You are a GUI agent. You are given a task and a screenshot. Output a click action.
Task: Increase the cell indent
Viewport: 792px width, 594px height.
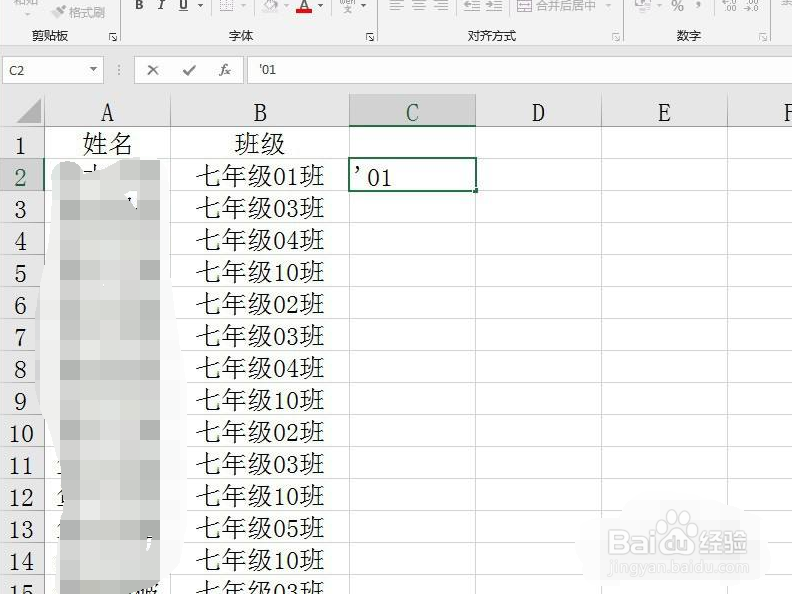point(494,6)
